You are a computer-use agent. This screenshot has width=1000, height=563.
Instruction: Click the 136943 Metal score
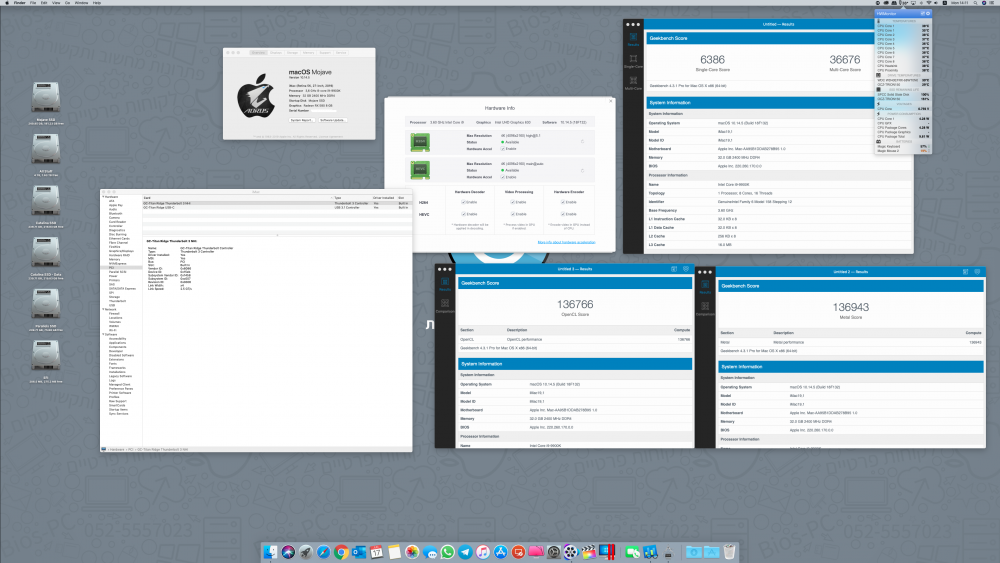click(x=851, y=307)
